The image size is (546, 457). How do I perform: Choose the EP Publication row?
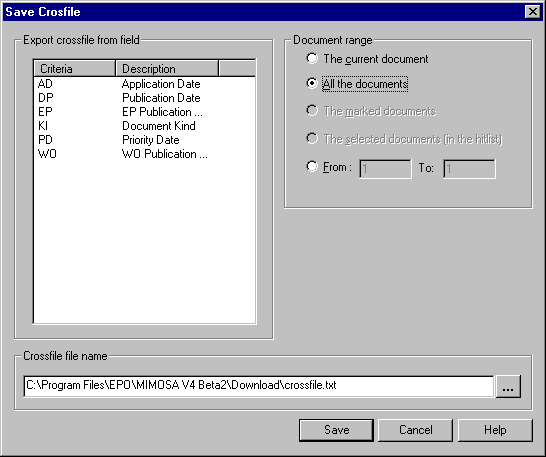click(145, 112)
